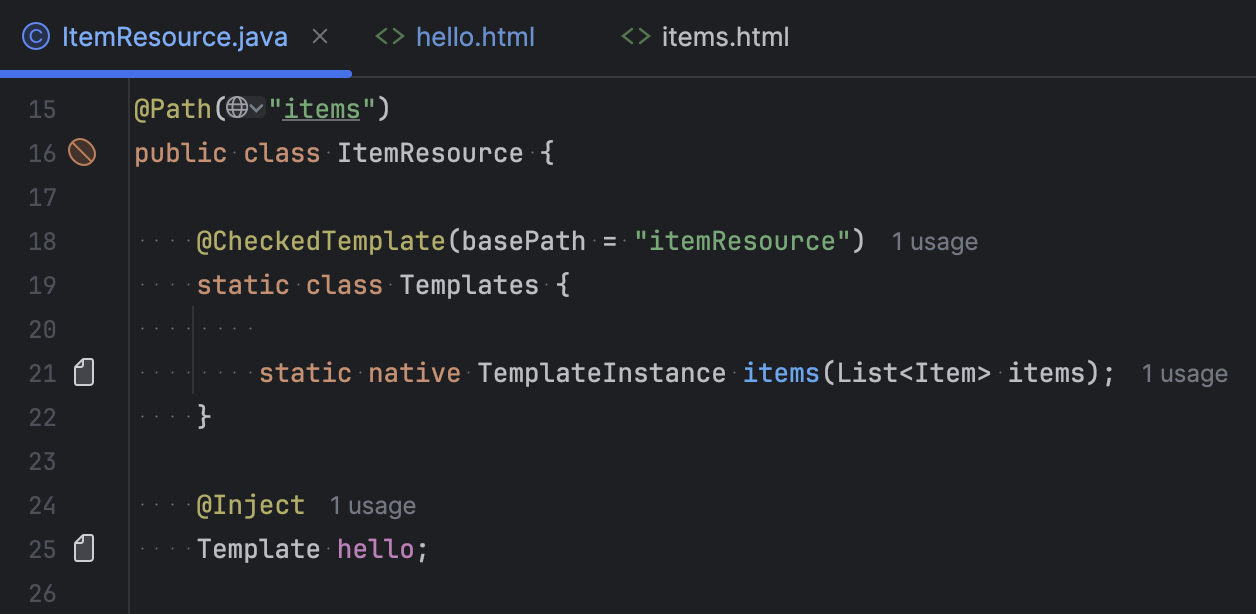Click the Java class icon on ItemResource.java tab
The height and width of the screenshot is (614, 1256).
click(x=36, y=36)
